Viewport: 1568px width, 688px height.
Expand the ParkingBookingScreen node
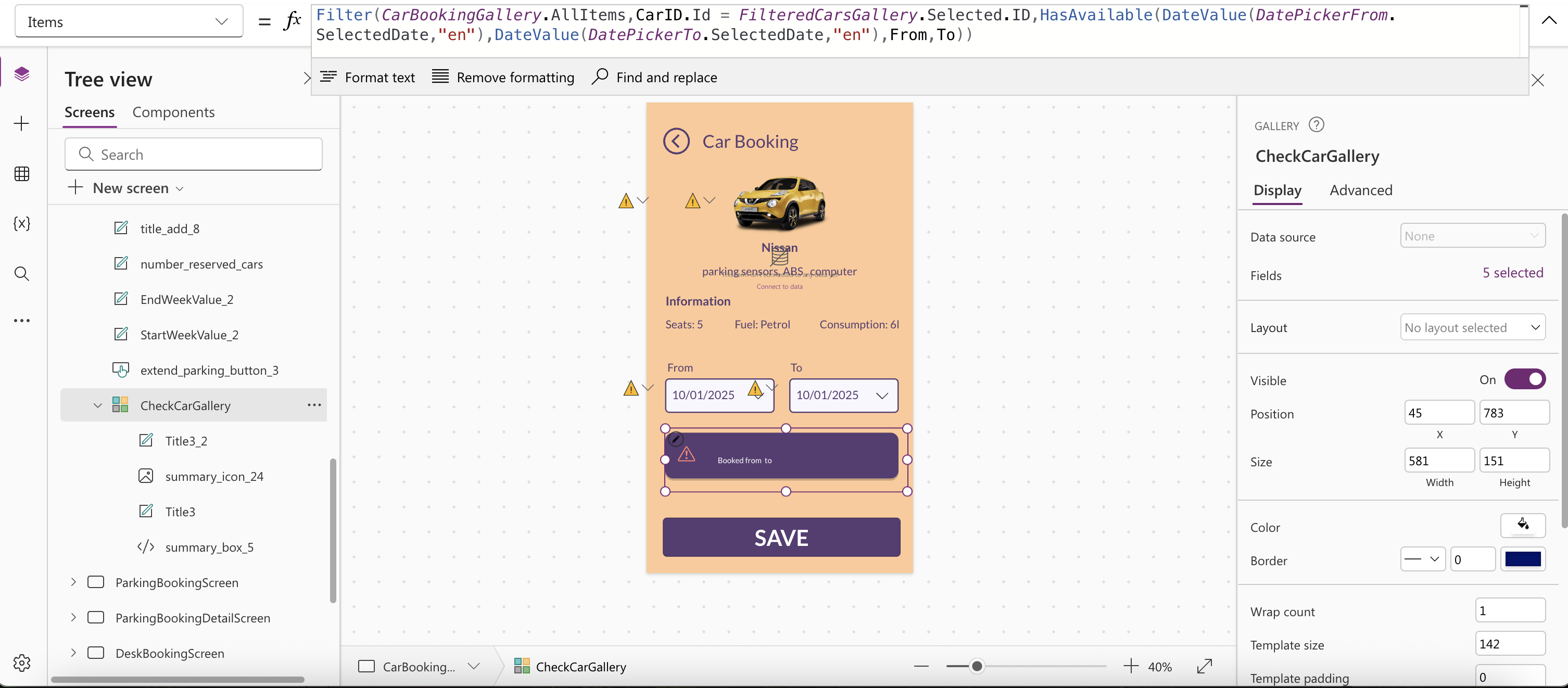tap(73, 582)
